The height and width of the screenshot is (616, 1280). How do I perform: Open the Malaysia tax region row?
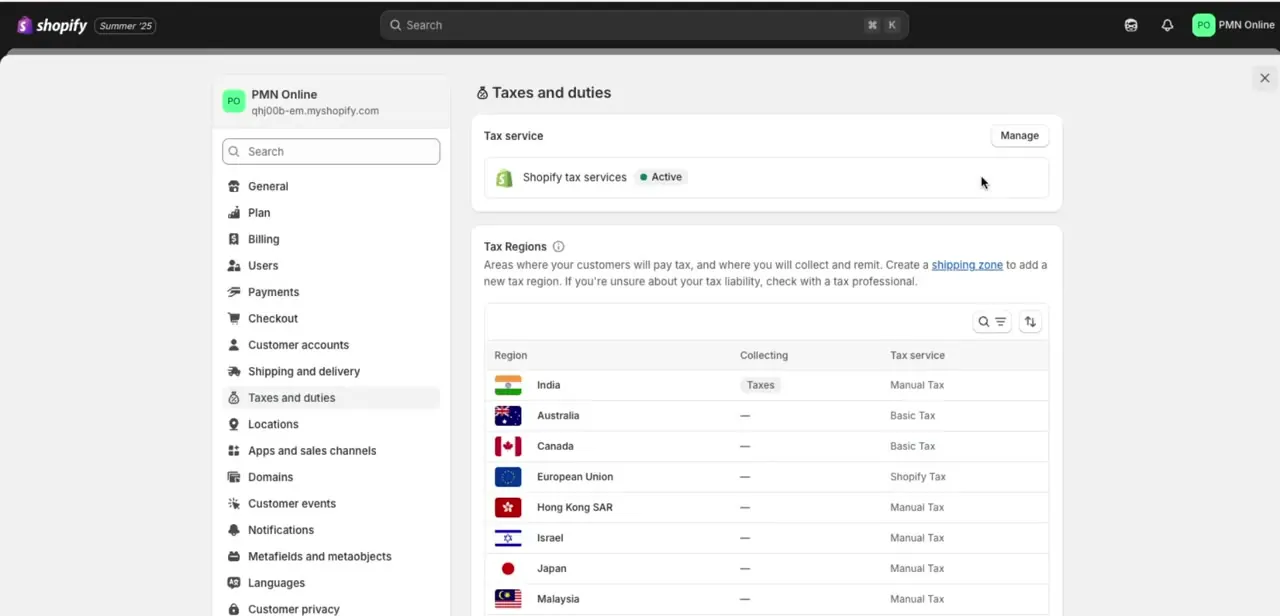pyautogui.click(x=767, y=599)
